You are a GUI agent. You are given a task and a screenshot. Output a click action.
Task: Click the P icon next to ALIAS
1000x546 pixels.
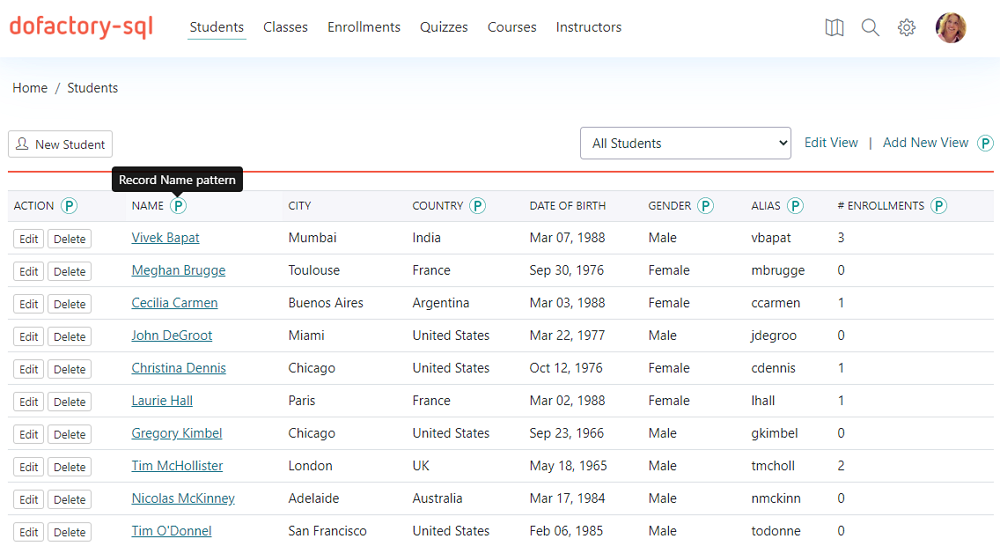pyautogui.click(x=795, y=206)
